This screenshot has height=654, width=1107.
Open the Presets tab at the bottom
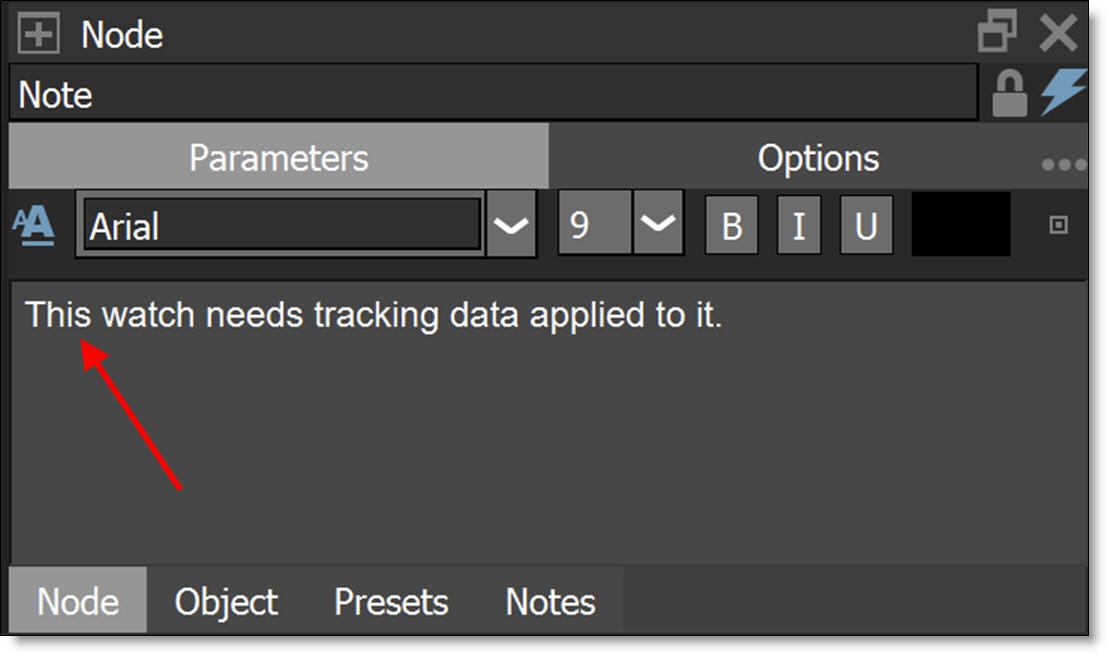[391, 602]
